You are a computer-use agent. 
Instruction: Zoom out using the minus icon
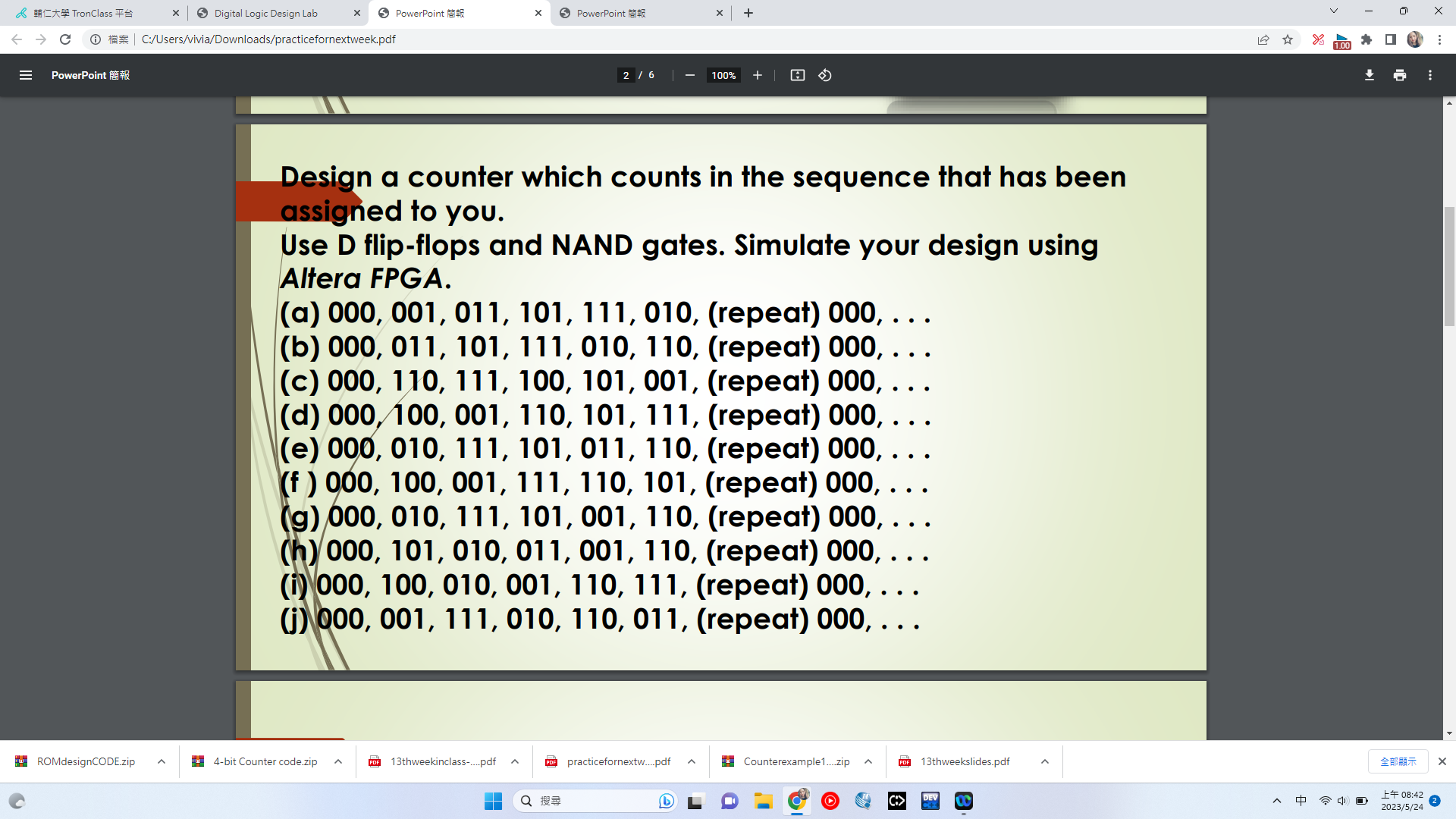point(689,75)
